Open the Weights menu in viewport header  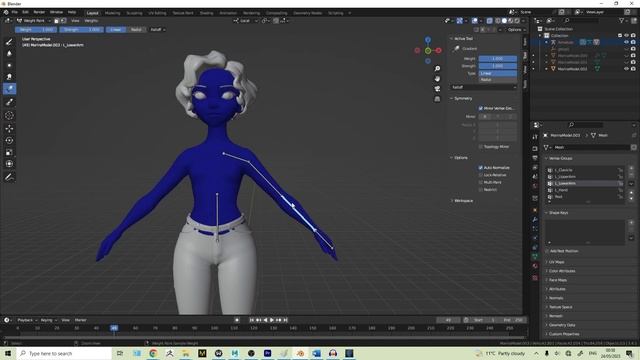[91, 20]
